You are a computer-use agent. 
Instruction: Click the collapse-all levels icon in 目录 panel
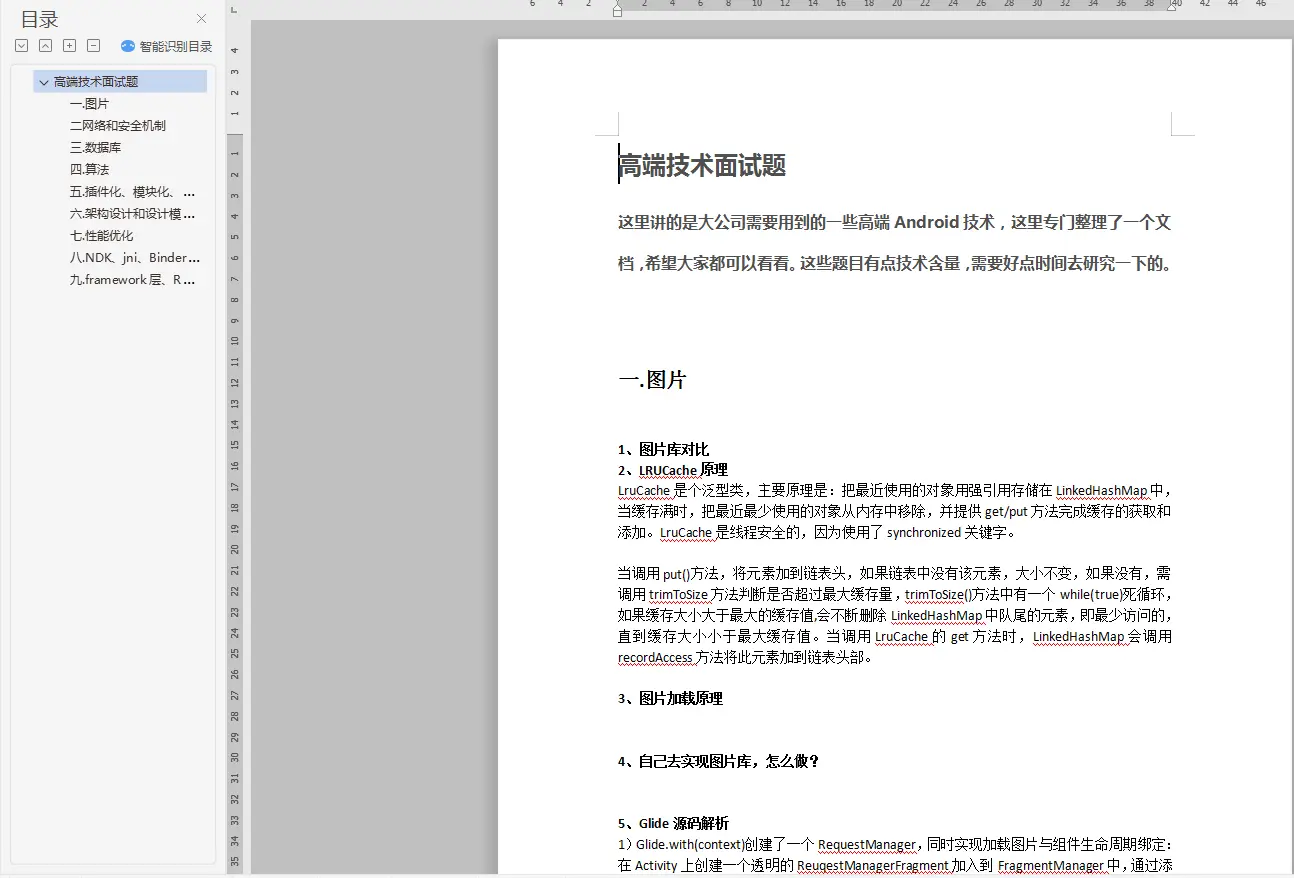point(46,45)
